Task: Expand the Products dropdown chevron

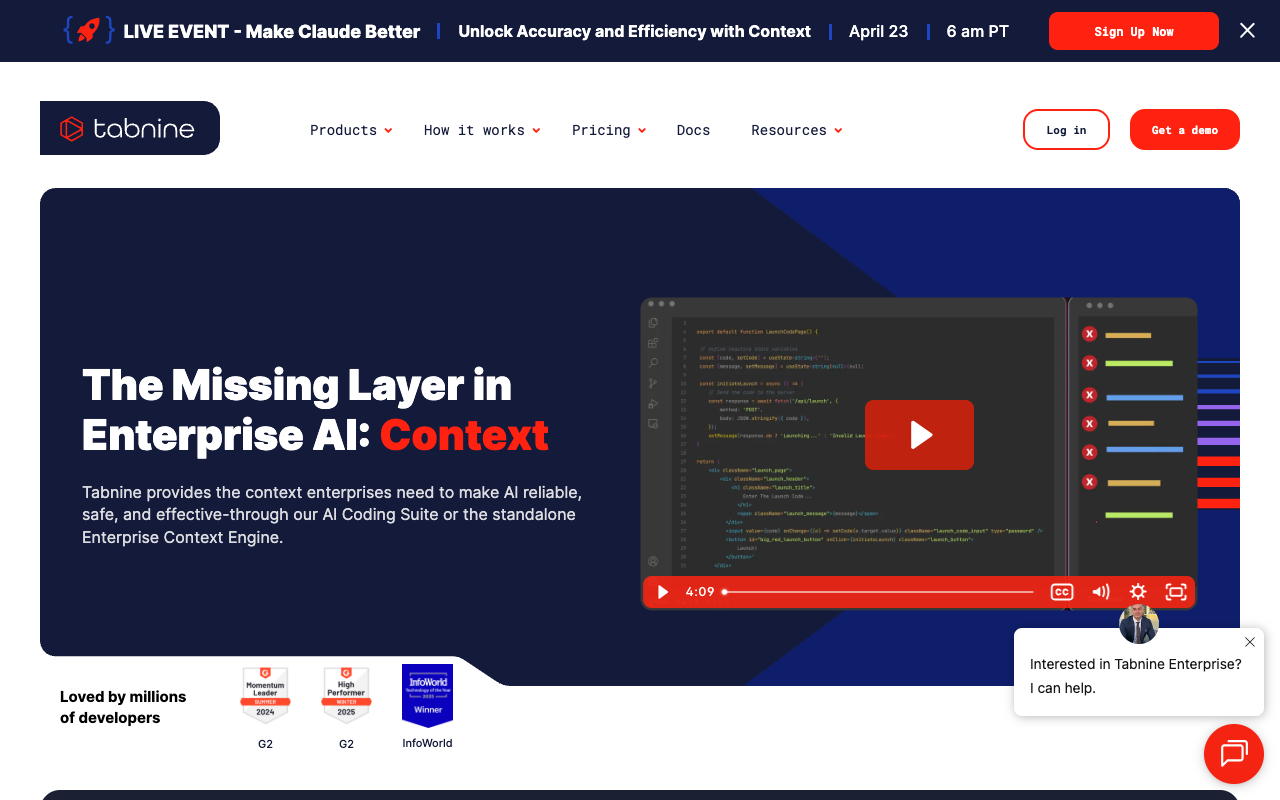Action: (x=388, y=130)
